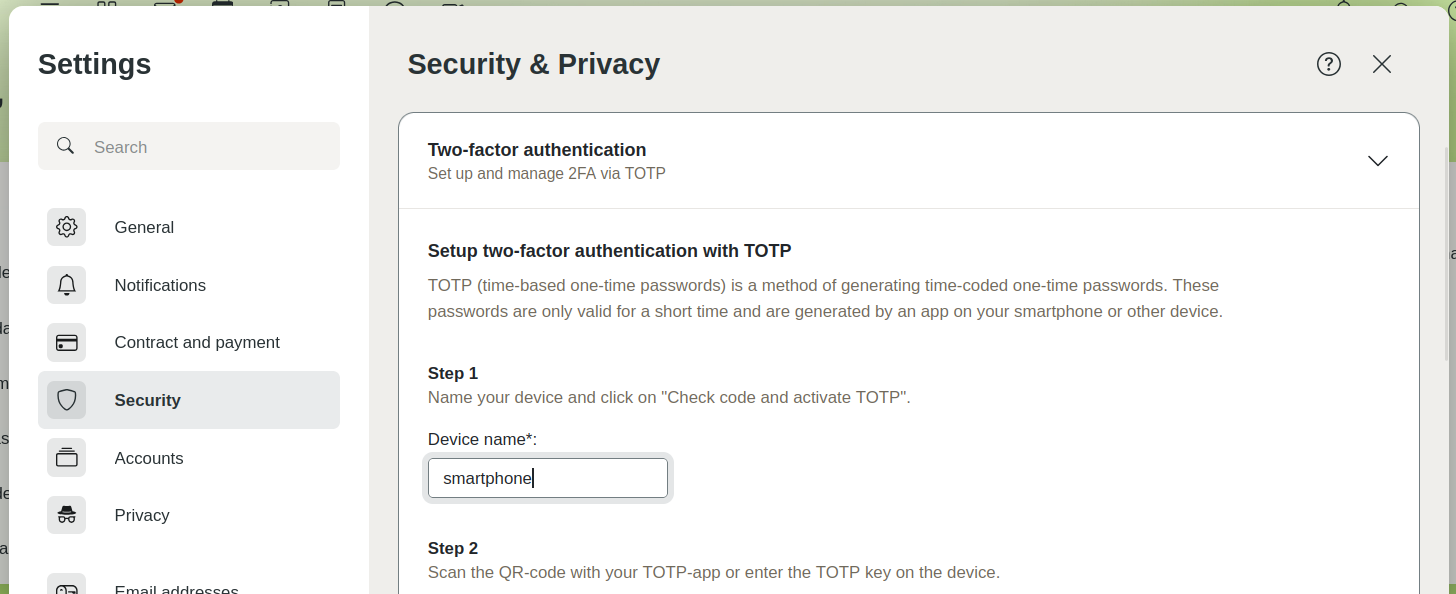1456x594 pixels.
Task: Open the Notifications label in sidebar
Action: [x=160, y=285]
